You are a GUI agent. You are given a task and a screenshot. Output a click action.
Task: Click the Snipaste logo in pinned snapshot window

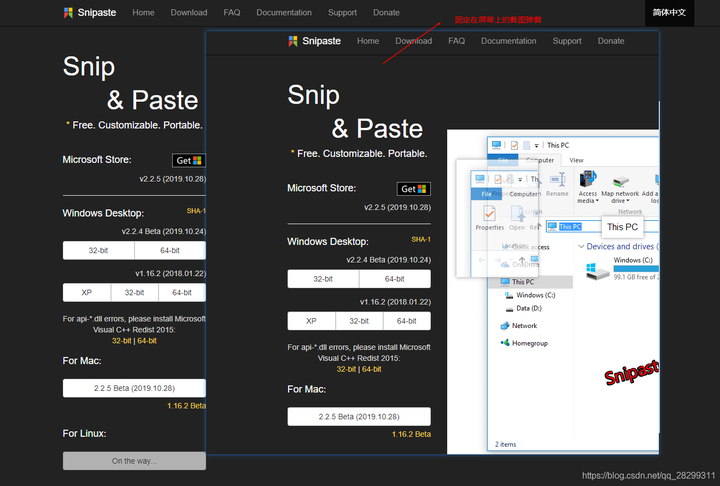point(293,41)
